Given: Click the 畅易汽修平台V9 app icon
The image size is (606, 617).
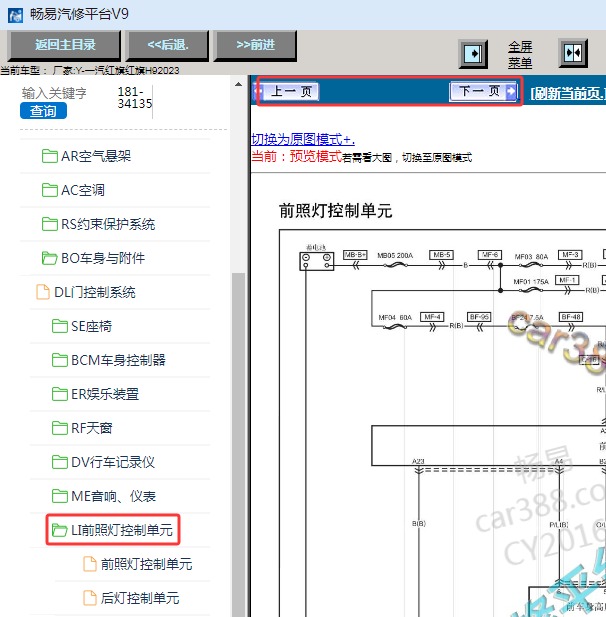Looking at the screenshot, I should click(15, 15).
